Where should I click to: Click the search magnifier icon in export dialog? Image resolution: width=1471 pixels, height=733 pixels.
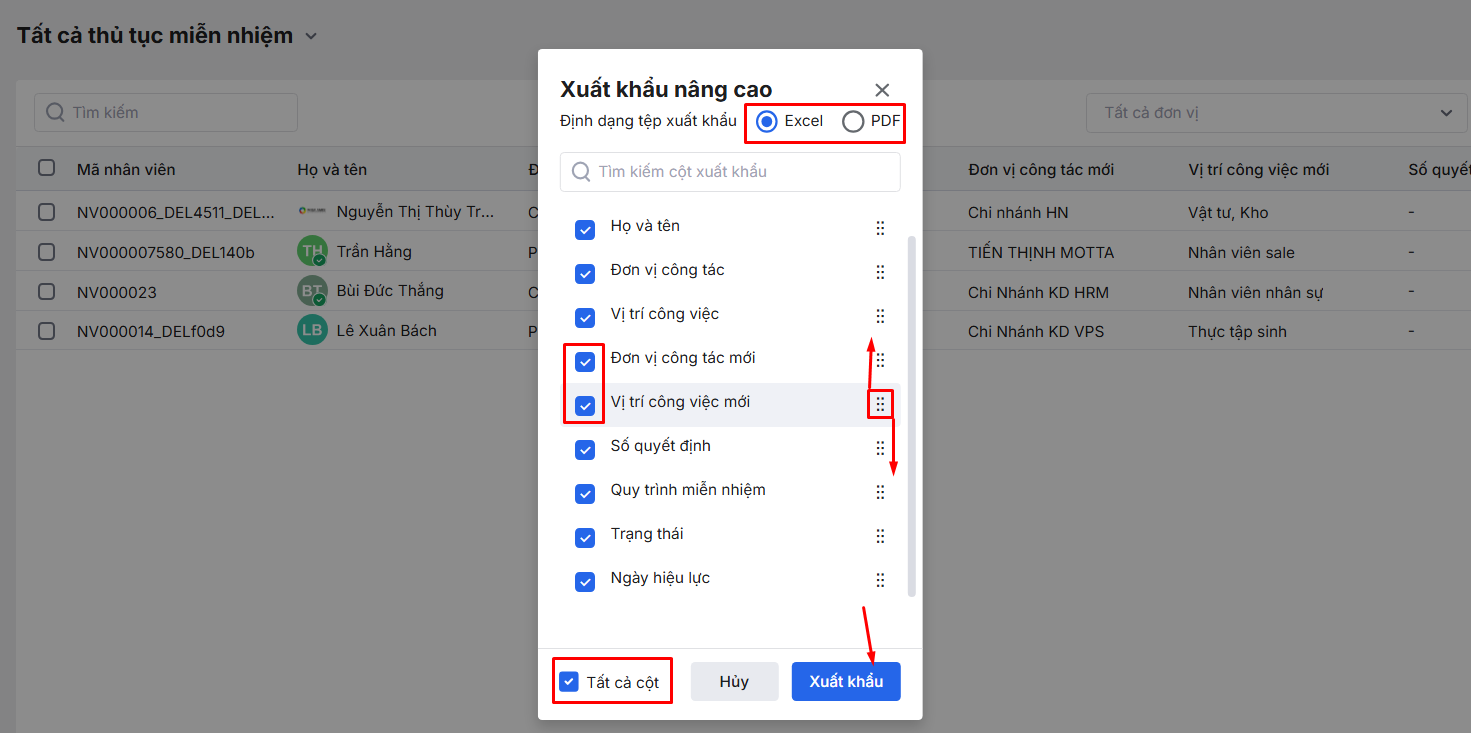[x=581, y=172]
